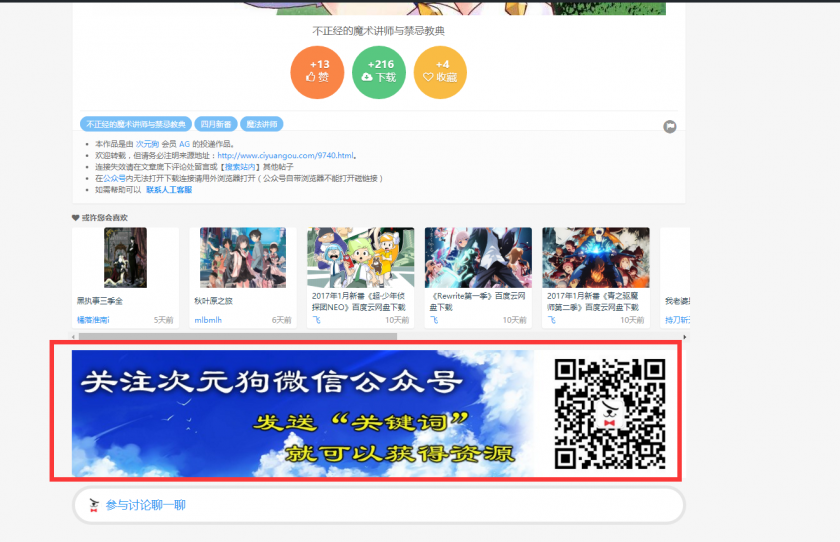The width and height of the screenshot is (840, 542).
Task: Open the 四月新番 tag
Action: point(216,124)
